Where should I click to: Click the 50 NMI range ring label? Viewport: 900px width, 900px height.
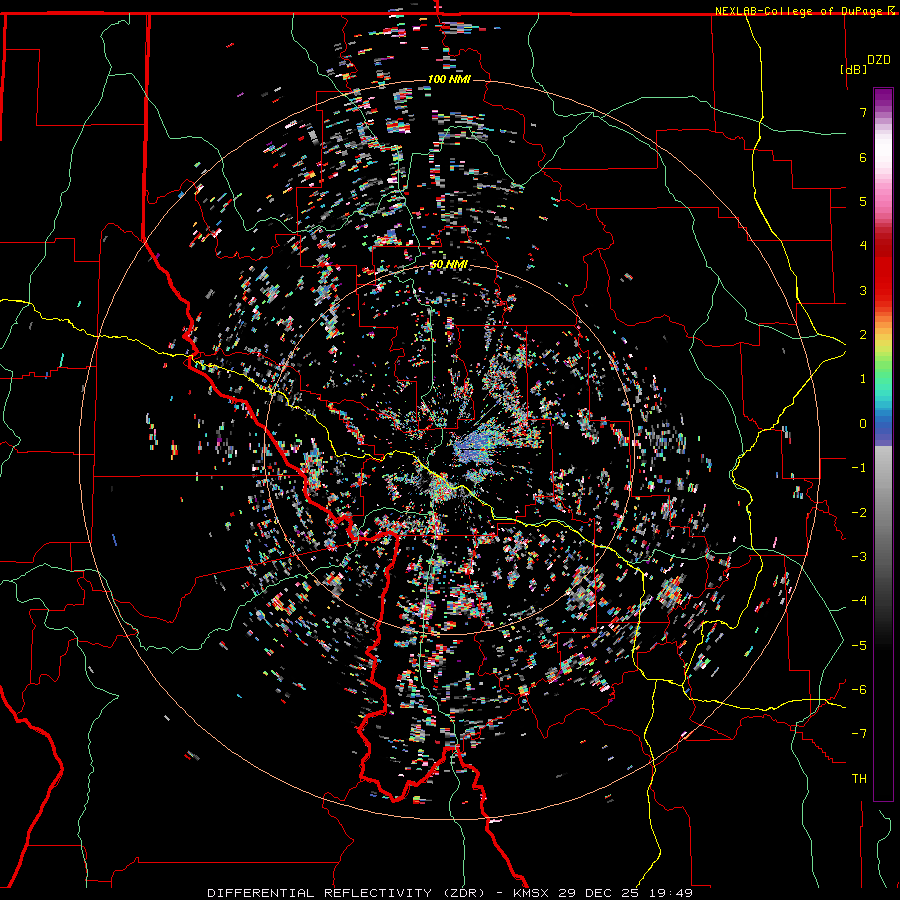point(449,264)
